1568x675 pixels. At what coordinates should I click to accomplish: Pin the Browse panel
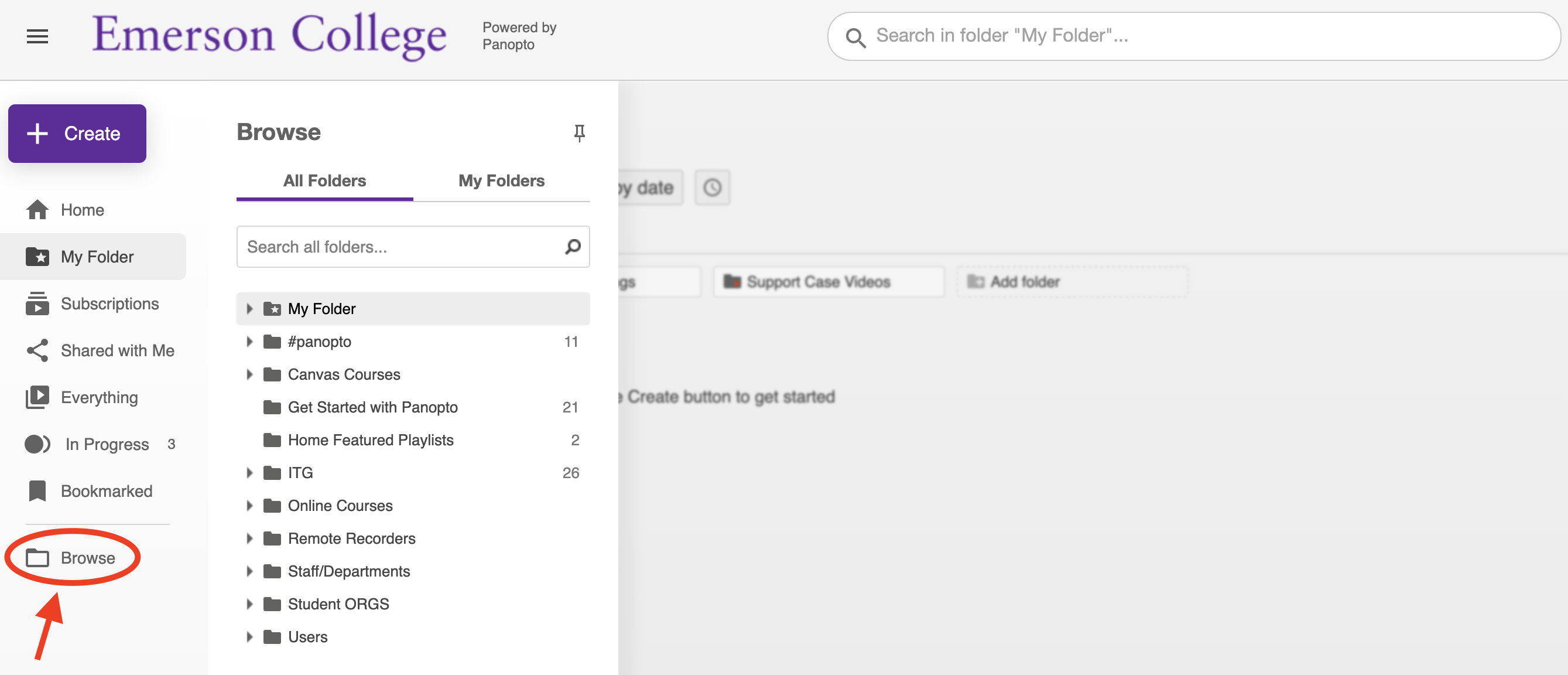[579, 133]
